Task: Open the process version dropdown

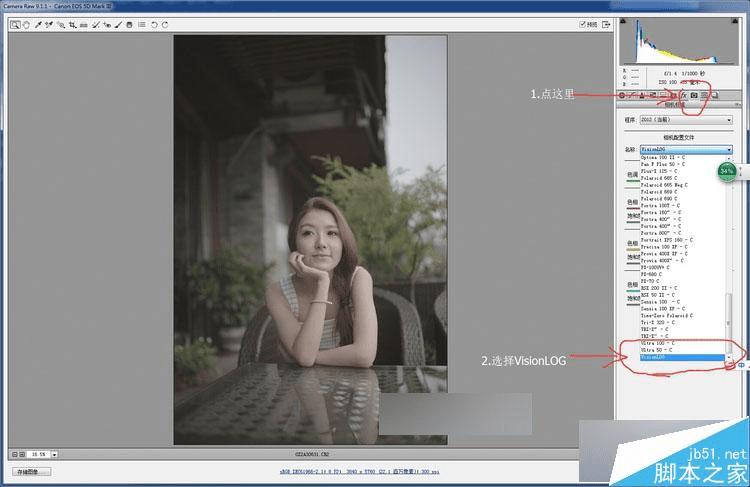Action: [x=686, y=120]
